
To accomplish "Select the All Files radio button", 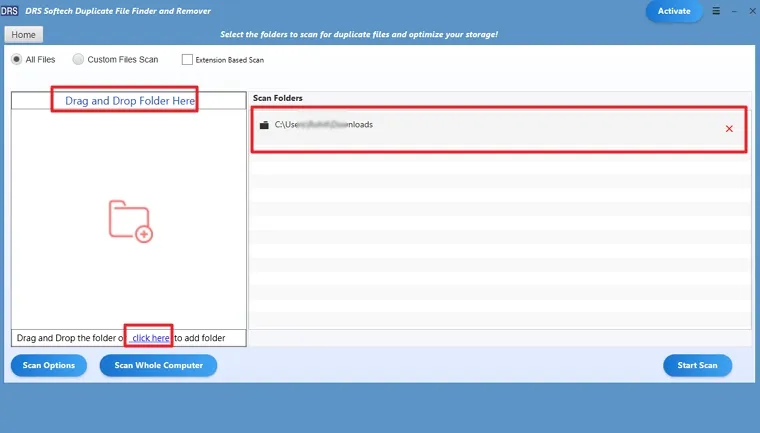I will click(x=16, y=59).
